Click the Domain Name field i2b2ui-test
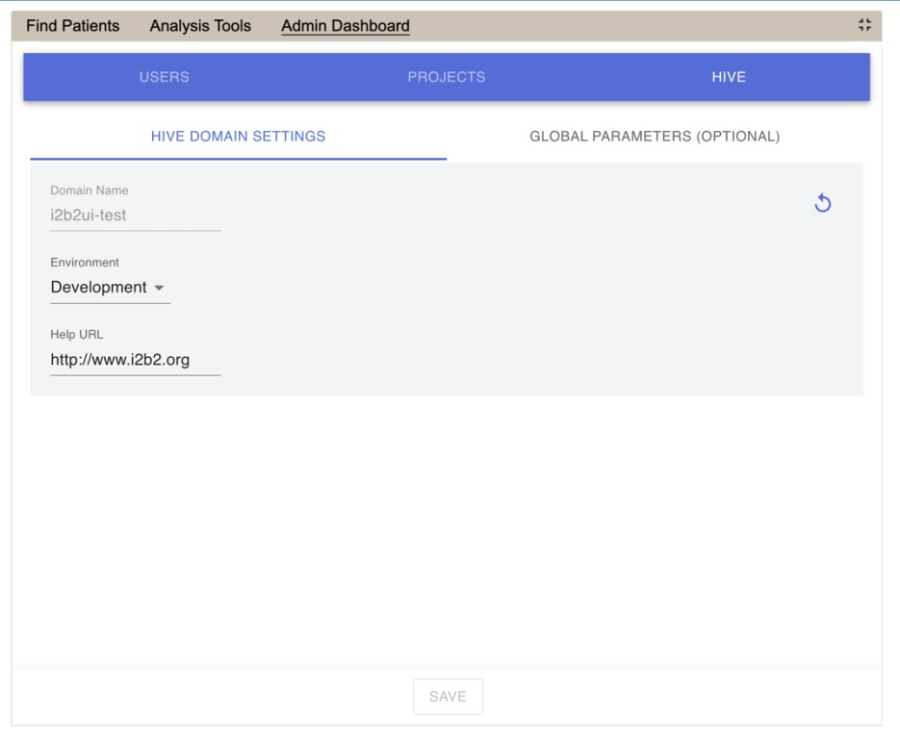 coord(135,214)
